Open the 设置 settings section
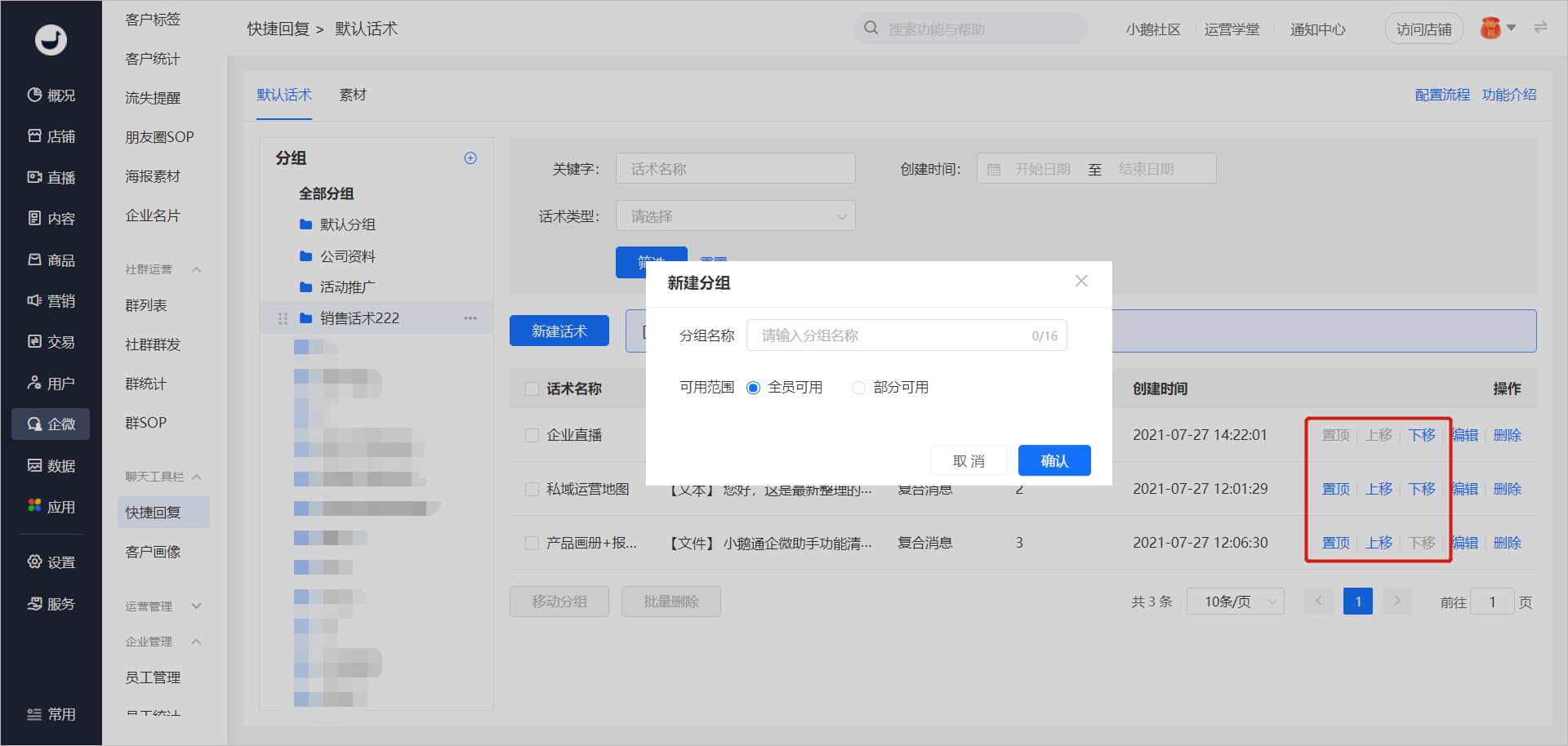 (x=51, y=562)
